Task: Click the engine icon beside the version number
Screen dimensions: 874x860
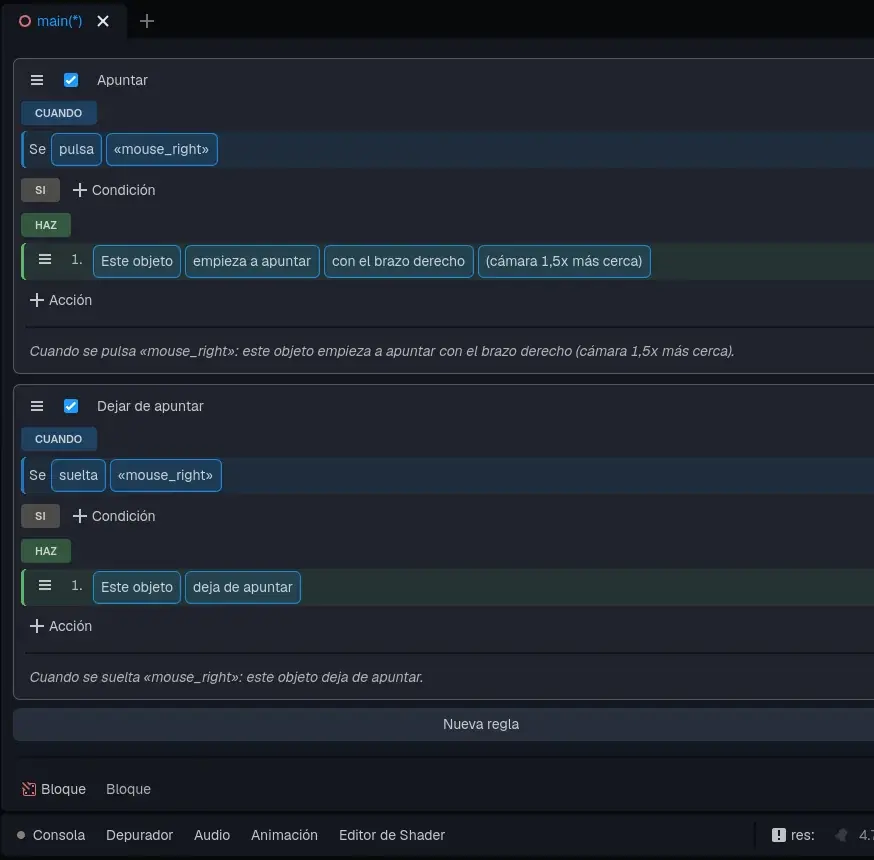Action: [x=842, y=835]
